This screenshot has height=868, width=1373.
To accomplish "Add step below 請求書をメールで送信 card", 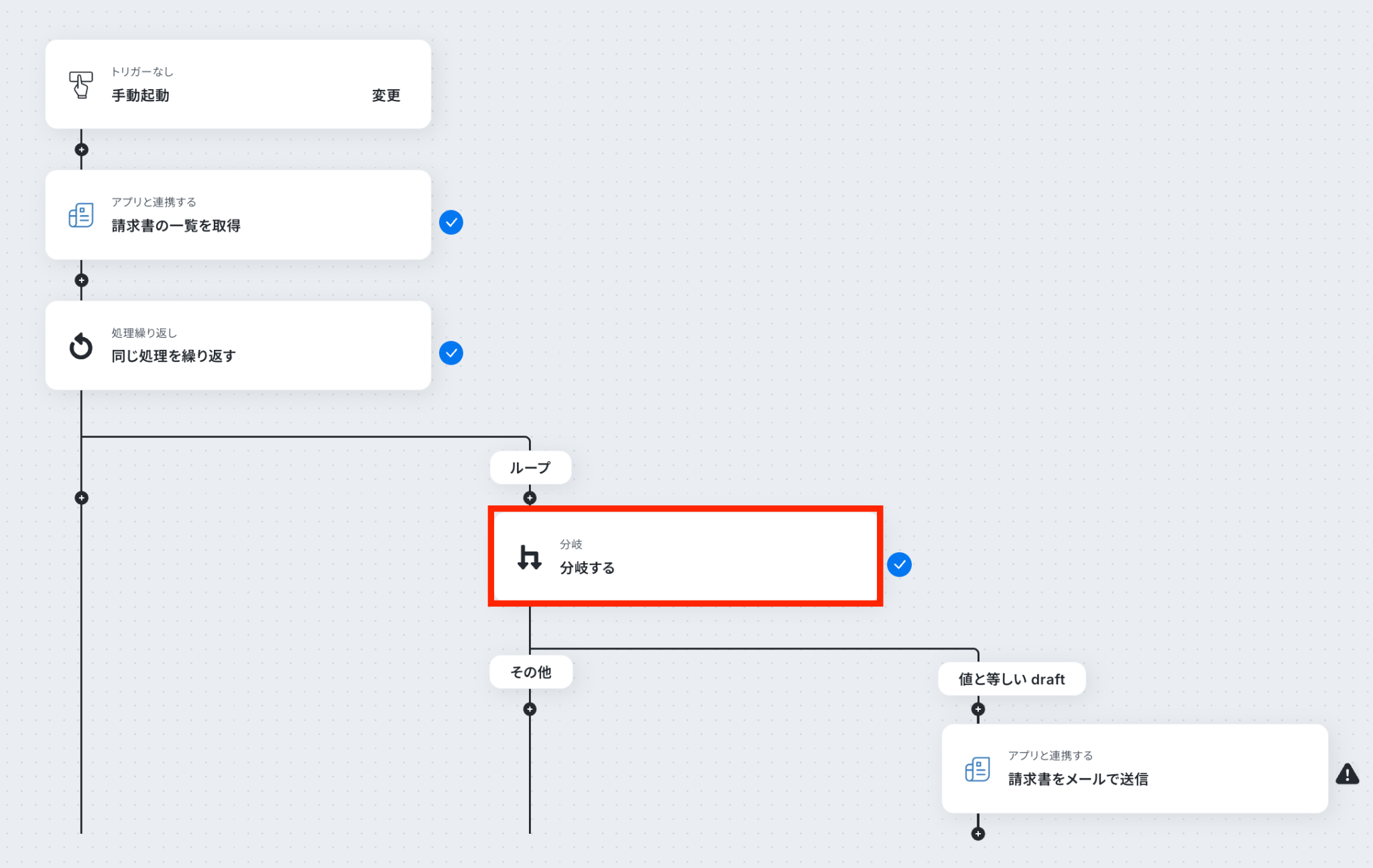I will 978,834.
